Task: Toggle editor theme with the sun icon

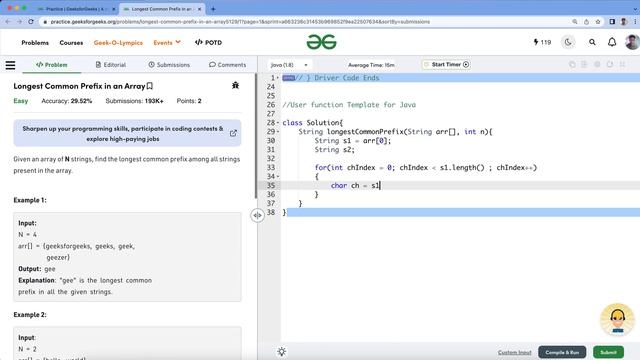Action: (282, 351)
